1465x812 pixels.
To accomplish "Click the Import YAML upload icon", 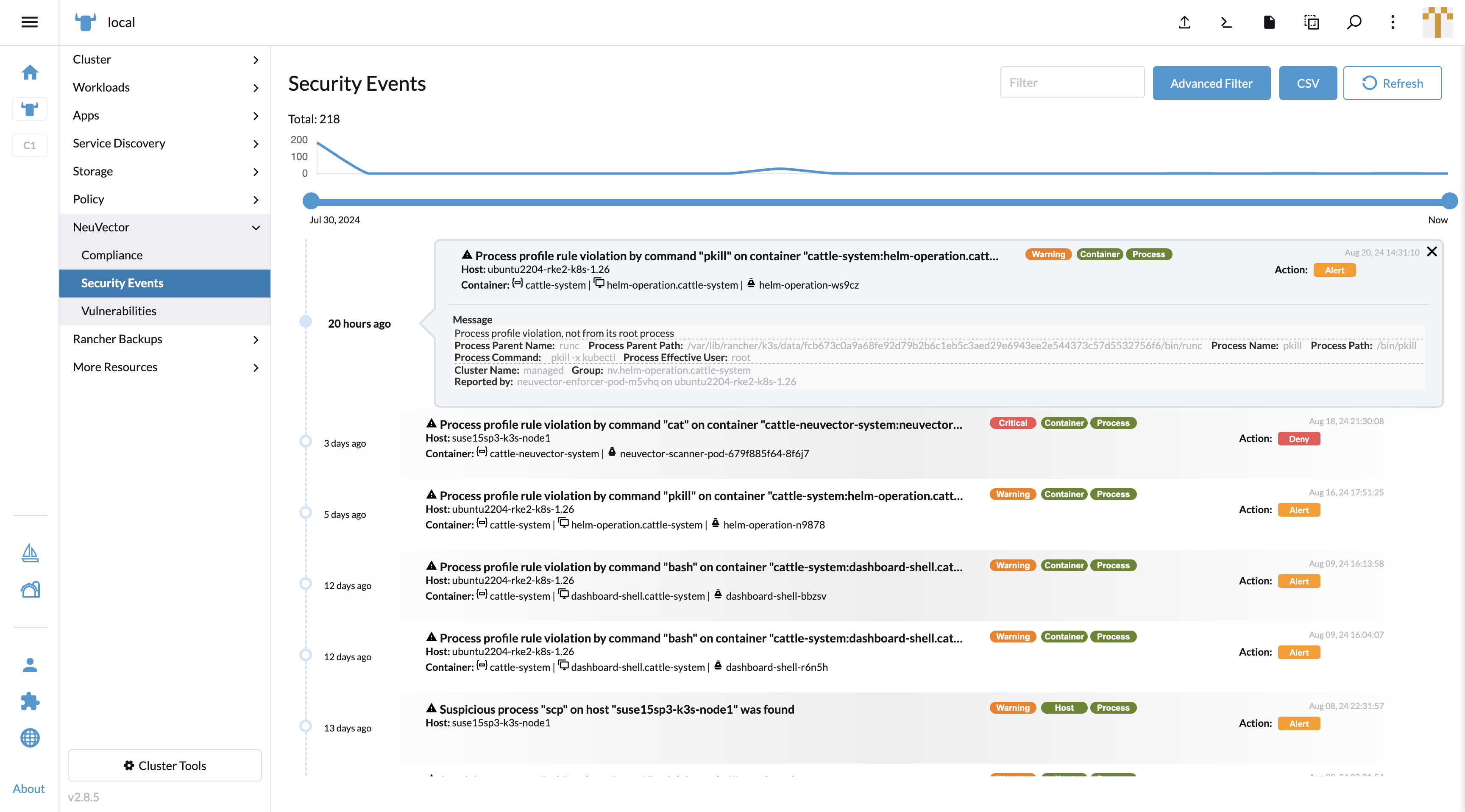I will click(x=1184, y=22).
